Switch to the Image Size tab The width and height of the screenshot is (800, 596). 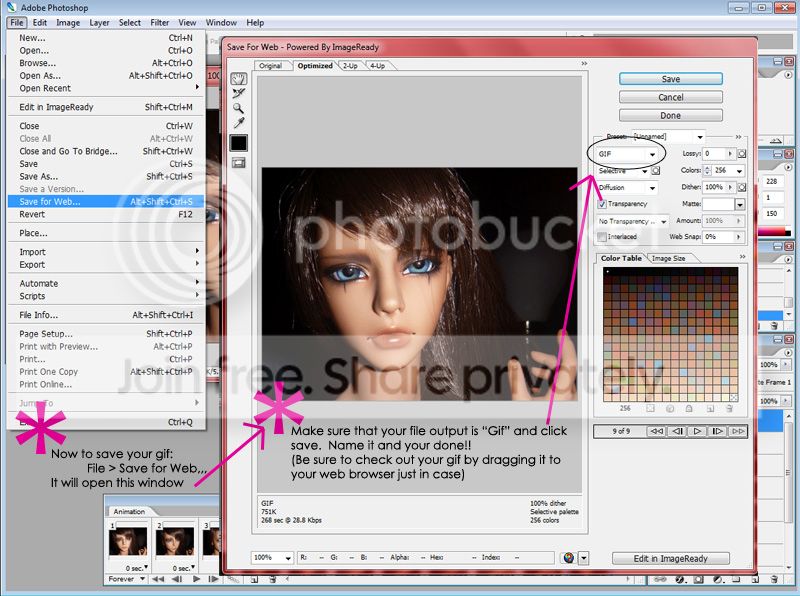coord(668,259)
